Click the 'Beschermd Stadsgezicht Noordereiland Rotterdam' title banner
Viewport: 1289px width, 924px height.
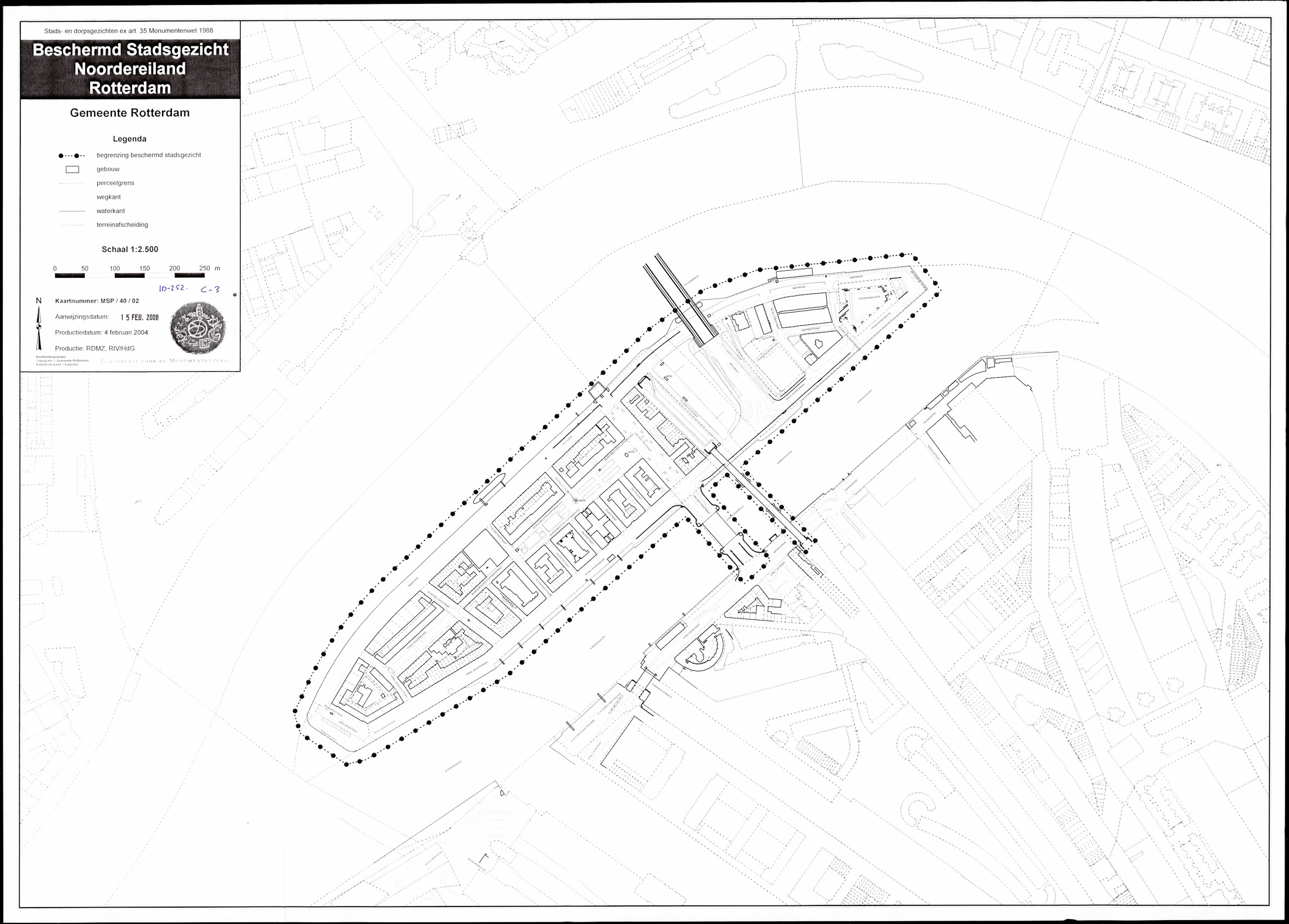130,69
